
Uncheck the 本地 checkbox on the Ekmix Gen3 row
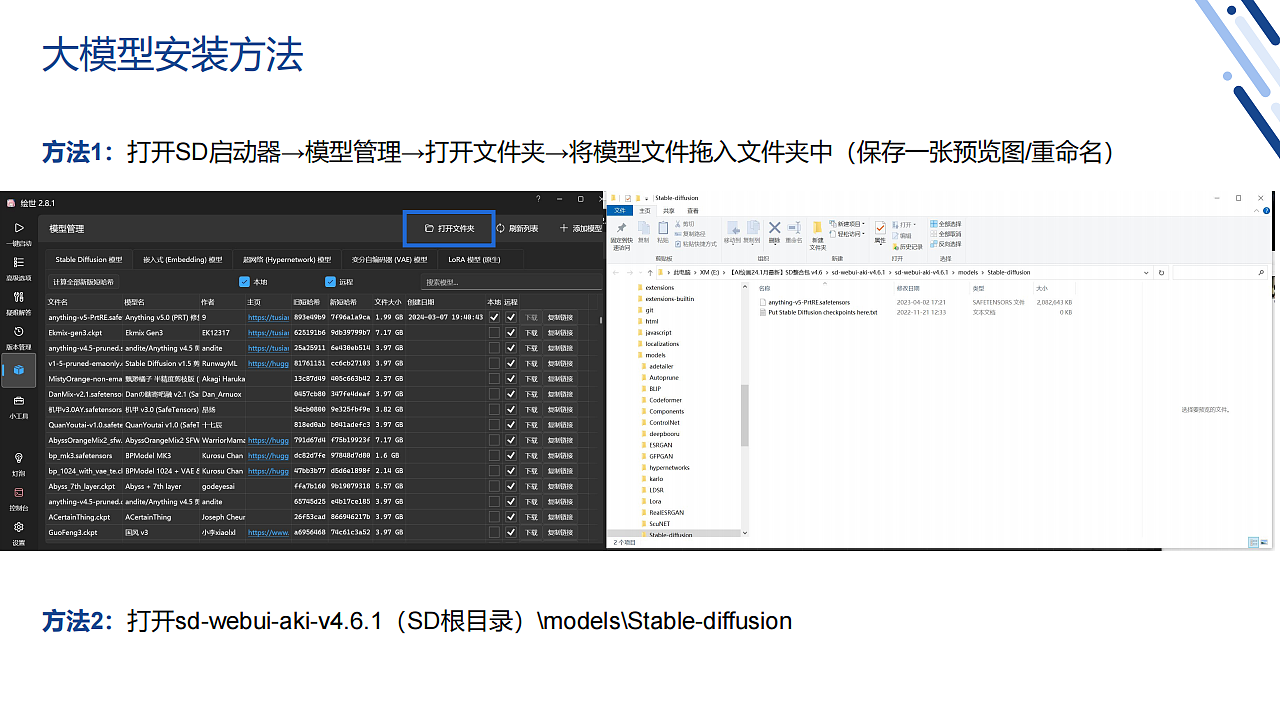coord(495,332)
